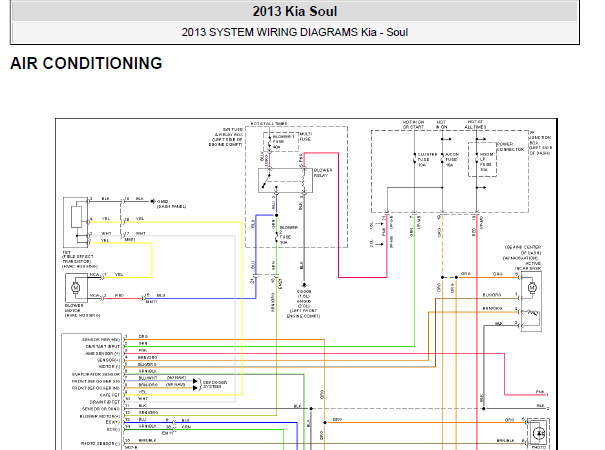Click the BLOWER RELAY label in the diagram
The height and width of the screenshot is (450, 605).
click(323, 173)
